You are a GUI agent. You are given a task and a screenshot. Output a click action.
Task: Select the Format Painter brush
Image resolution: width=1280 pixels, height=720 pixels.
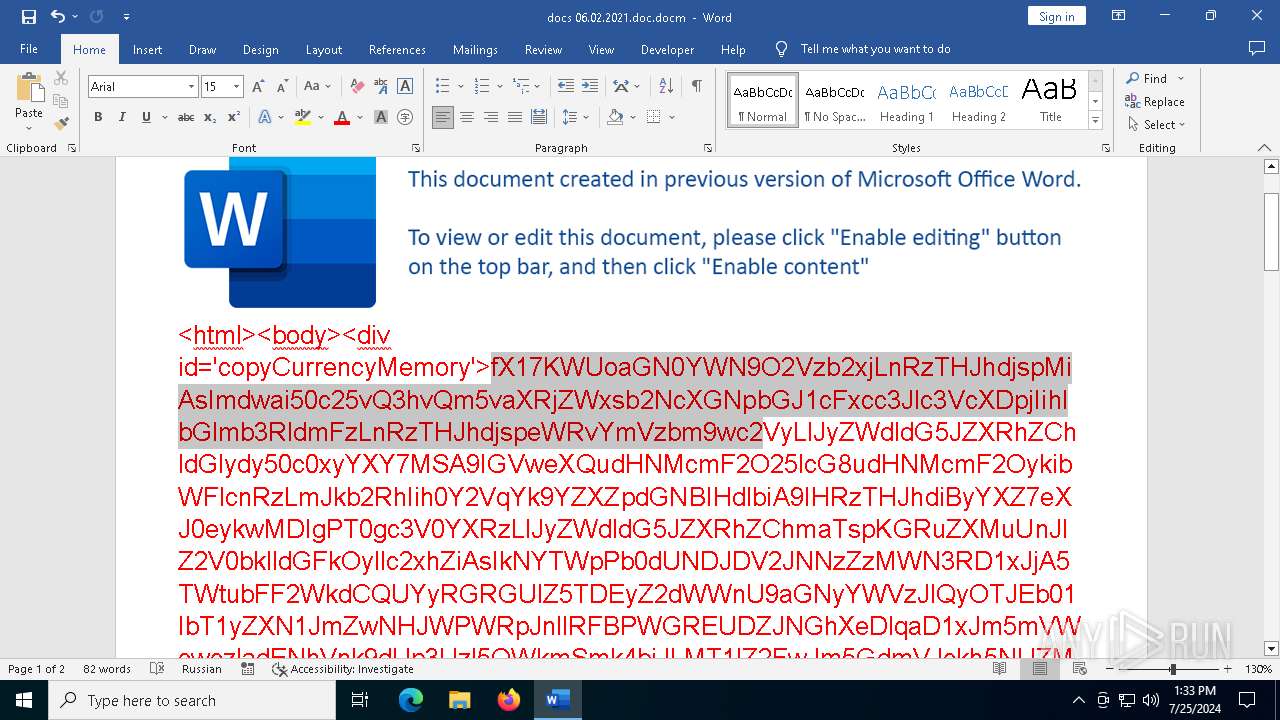click(61, 123)
